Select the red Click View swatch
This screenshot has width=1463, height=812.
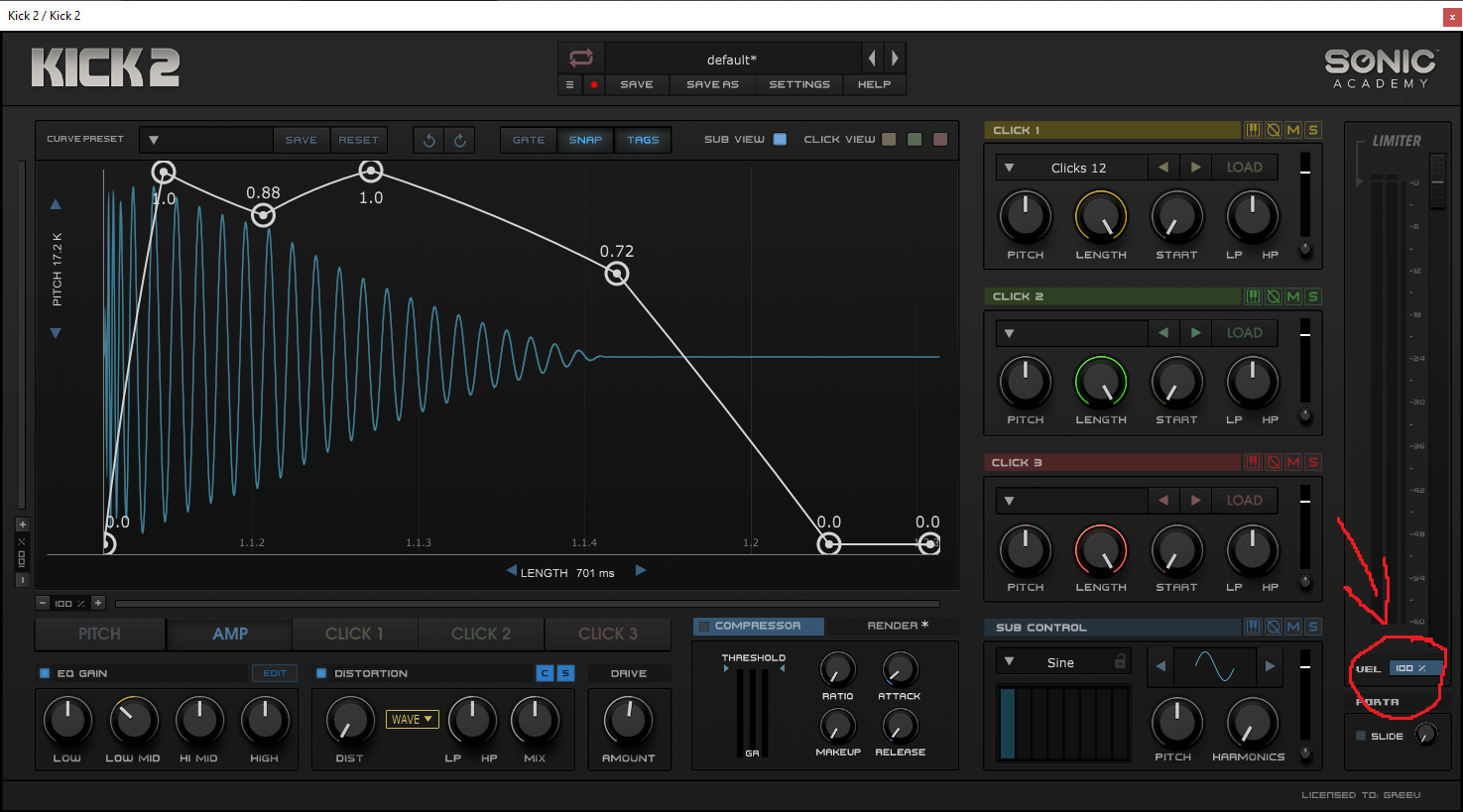click(940, 139)
